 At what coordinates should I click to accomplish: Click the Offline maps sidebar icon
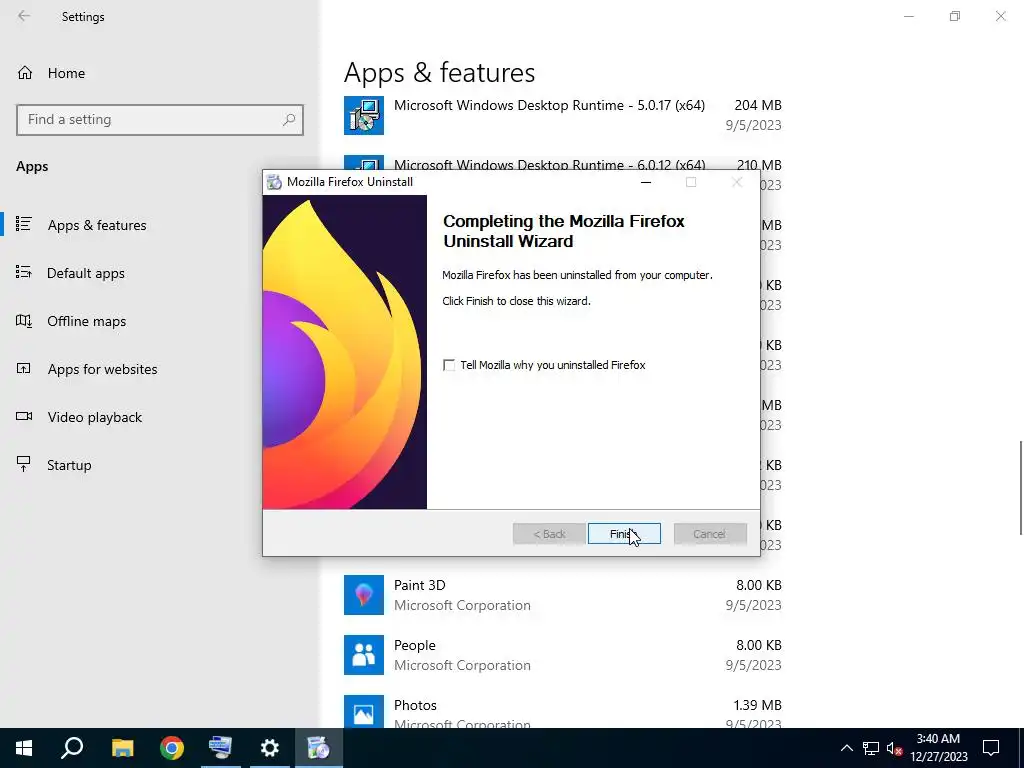(24, 321)
